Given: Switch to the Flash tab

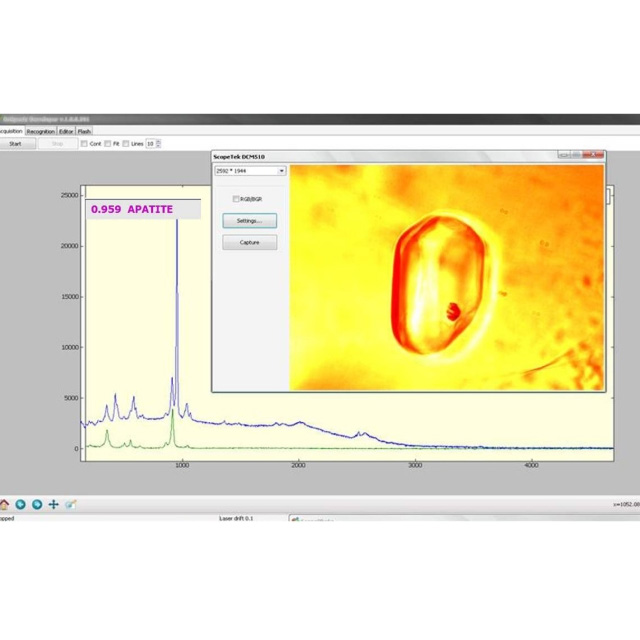Looking at the screenshot, I should 85,131.
